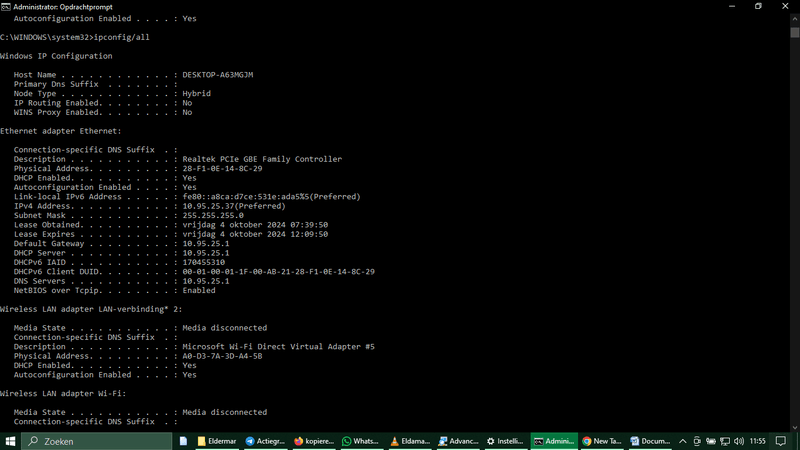
Task: Open the blank document taskbar icon
Action: click(x=183, y=441)
